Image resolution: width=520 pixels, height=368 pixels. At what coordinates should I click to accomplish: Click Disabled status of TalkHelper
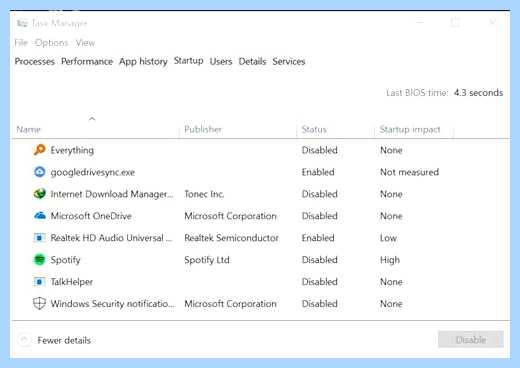[320, 282]
